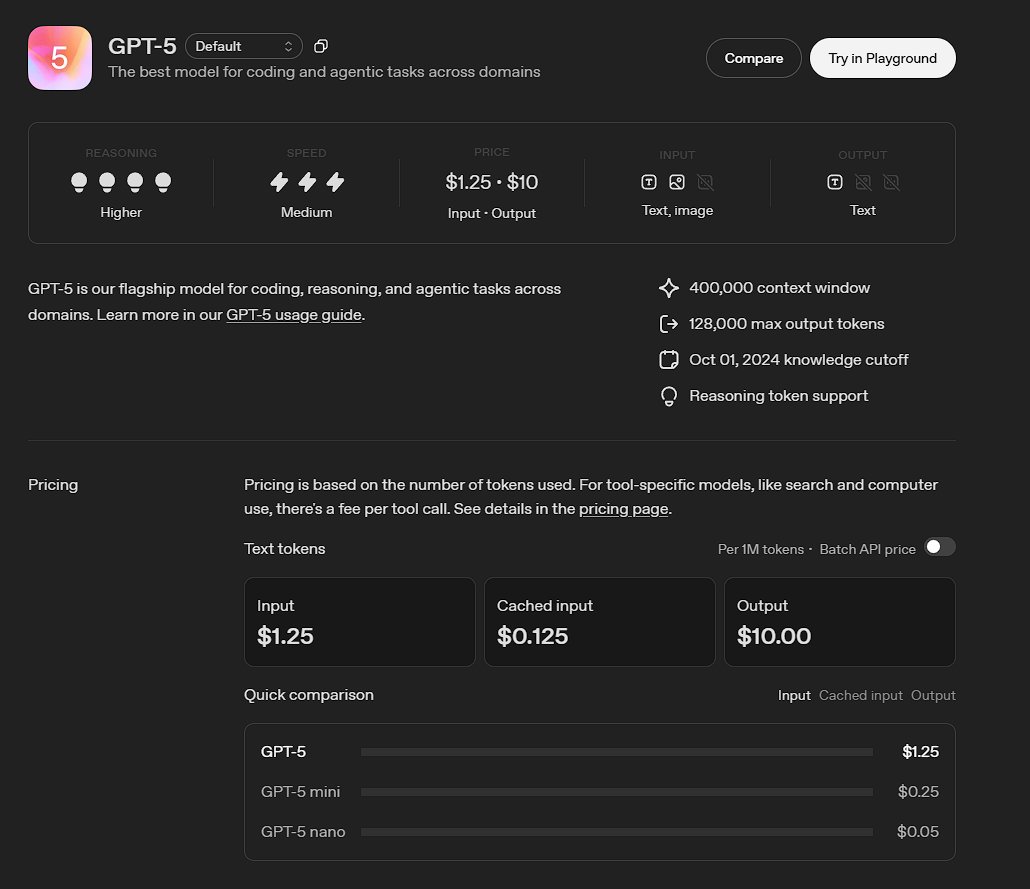
Task: Open the GPT-5 usage guide link
Action: pos(294,315)
